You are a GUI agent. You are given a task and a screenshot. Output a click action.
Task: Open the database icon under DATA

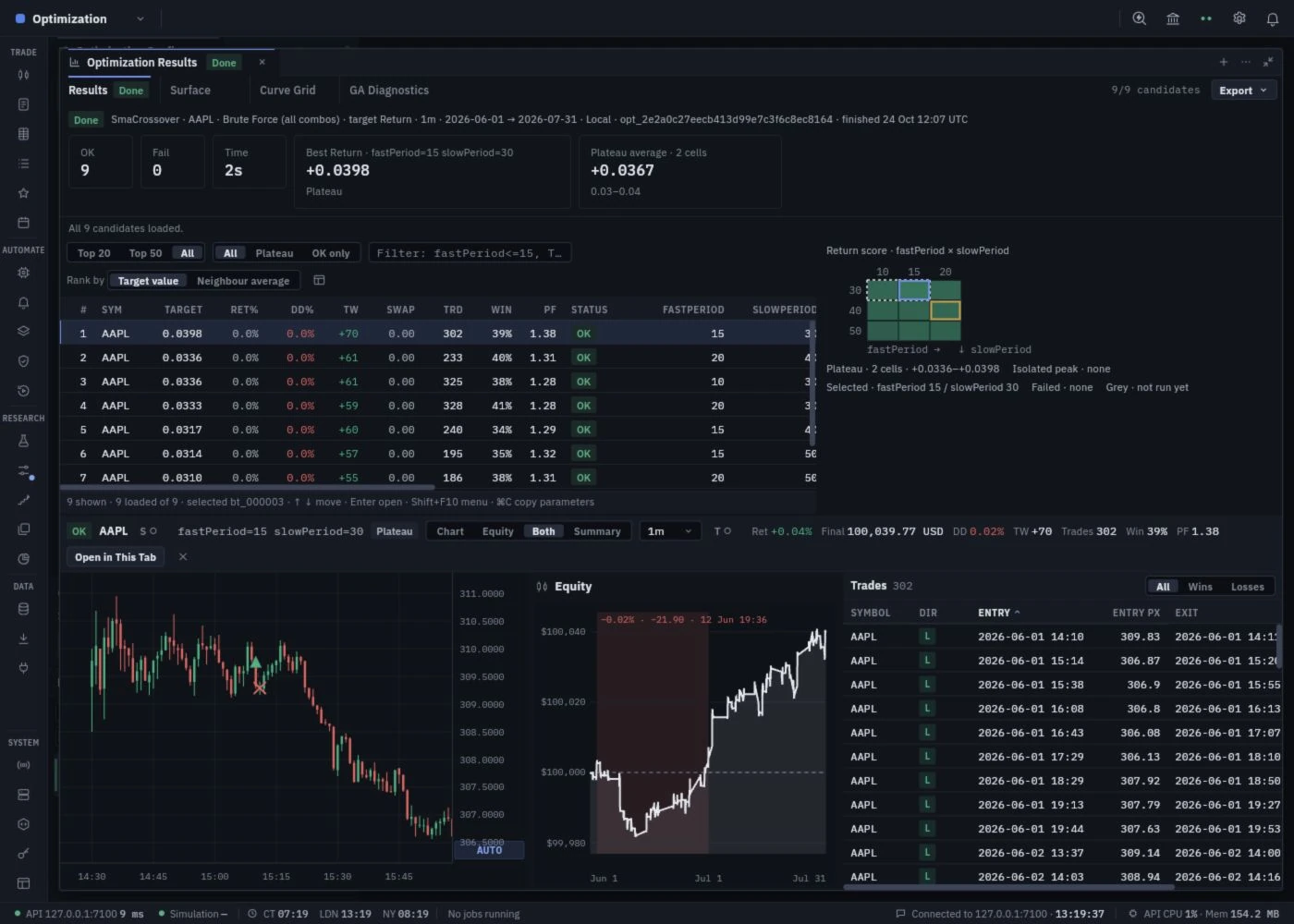point(23,609)
